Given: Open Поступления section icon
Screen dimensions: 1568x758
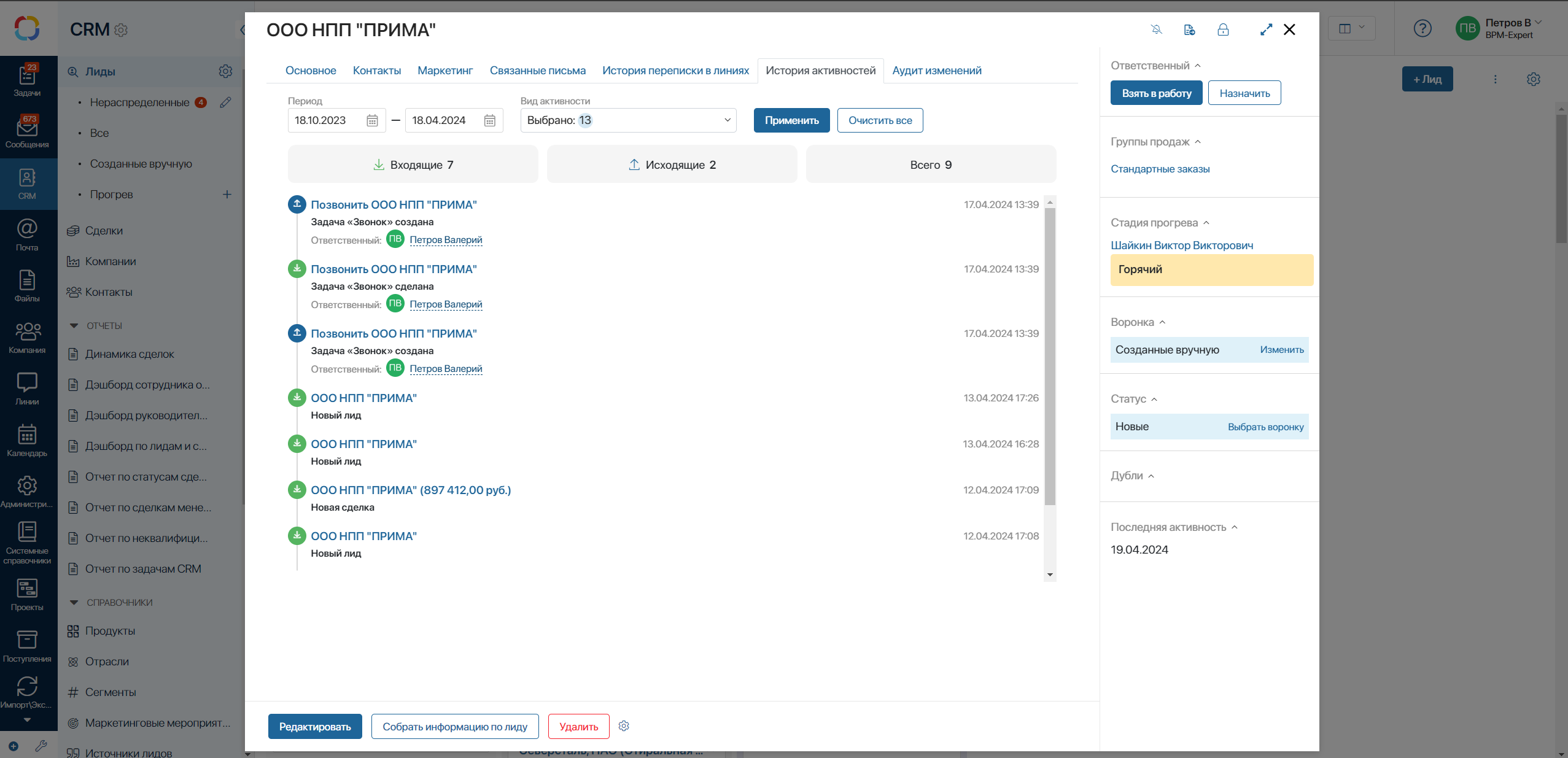Looking at the screenshot, I should pos(27,647).
